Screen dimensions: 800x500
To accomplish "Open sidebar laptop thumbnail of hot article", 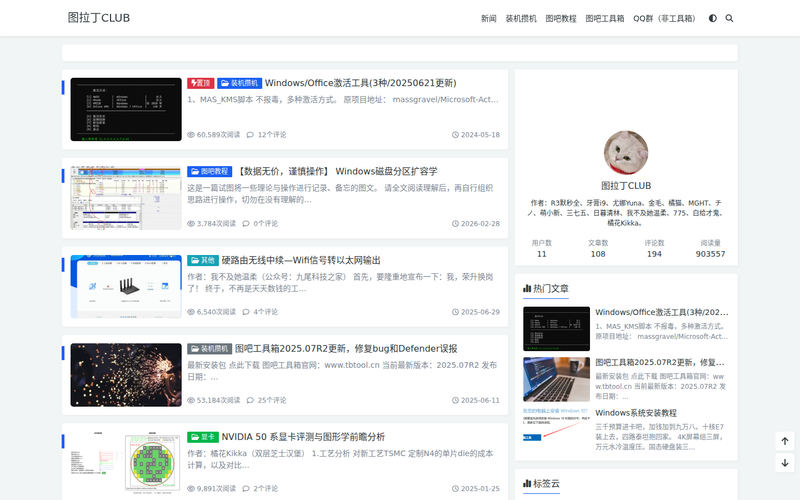I will coord(557,379).
